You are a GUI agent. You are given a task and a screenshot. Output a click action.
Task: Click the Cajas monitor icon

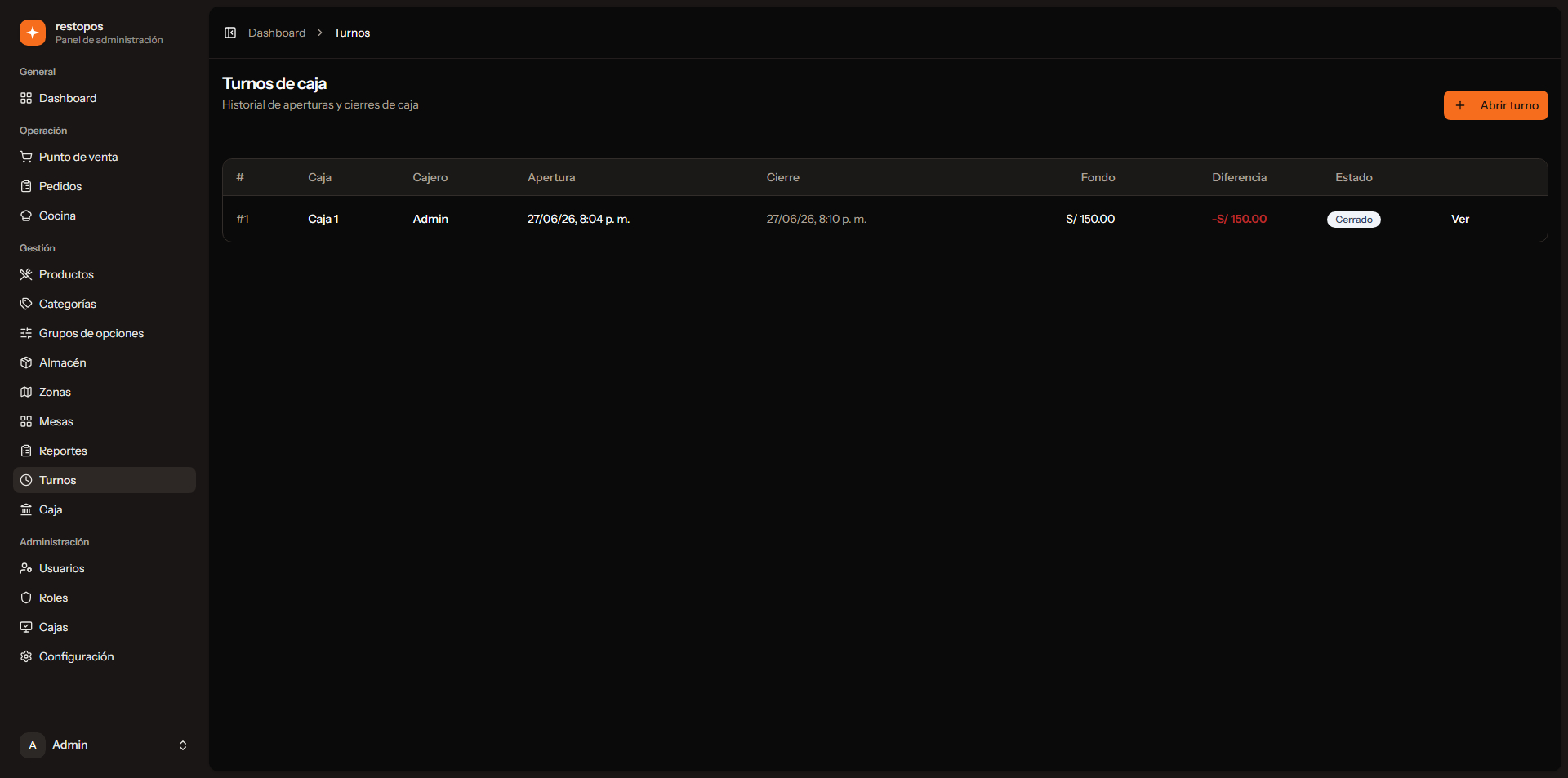tap(26, 627)
